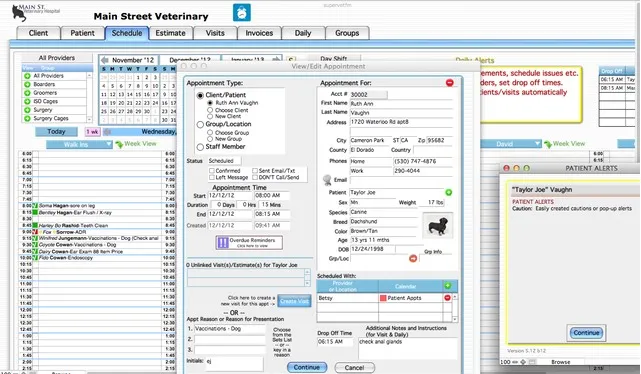
Task: Click the Additional Notes text area
Action: click(x=408, y=349)
